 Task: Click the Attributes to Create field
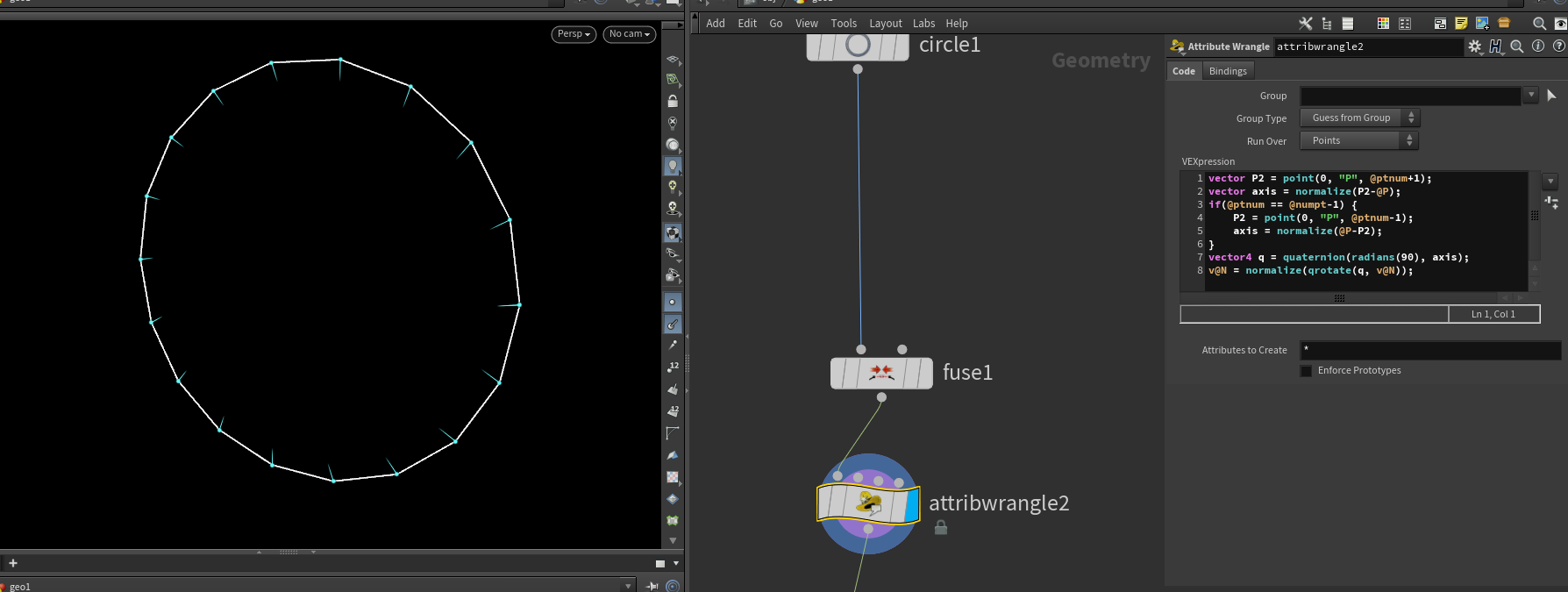coord(1430,350)
